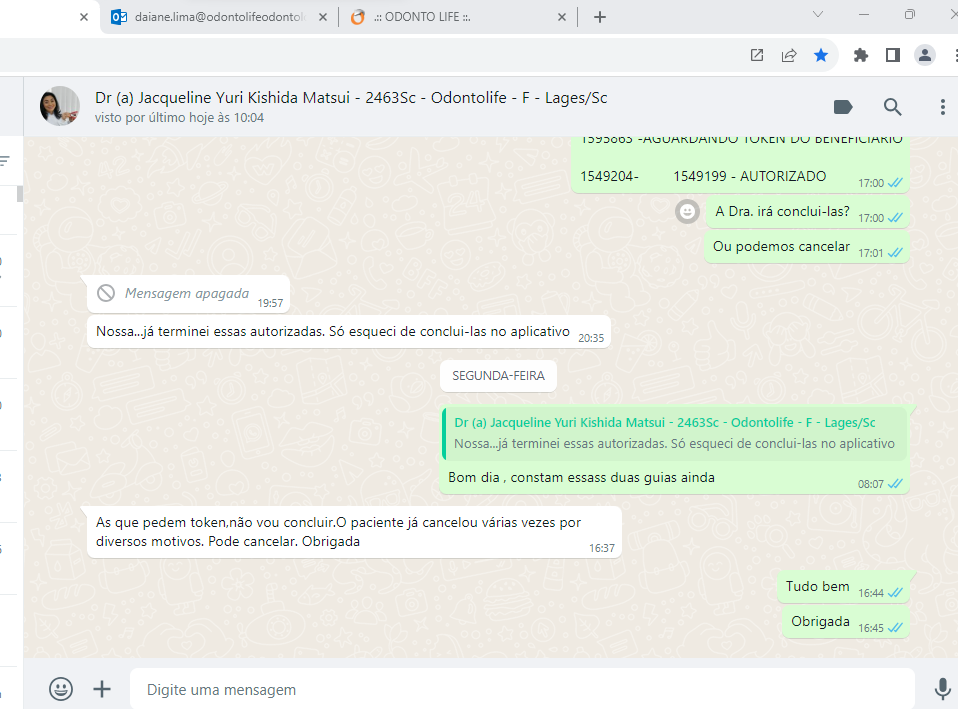Open contact info via Dr (a) Jacqueline name
This screenshot has width=958, height=709.
(x=351, y=98)
